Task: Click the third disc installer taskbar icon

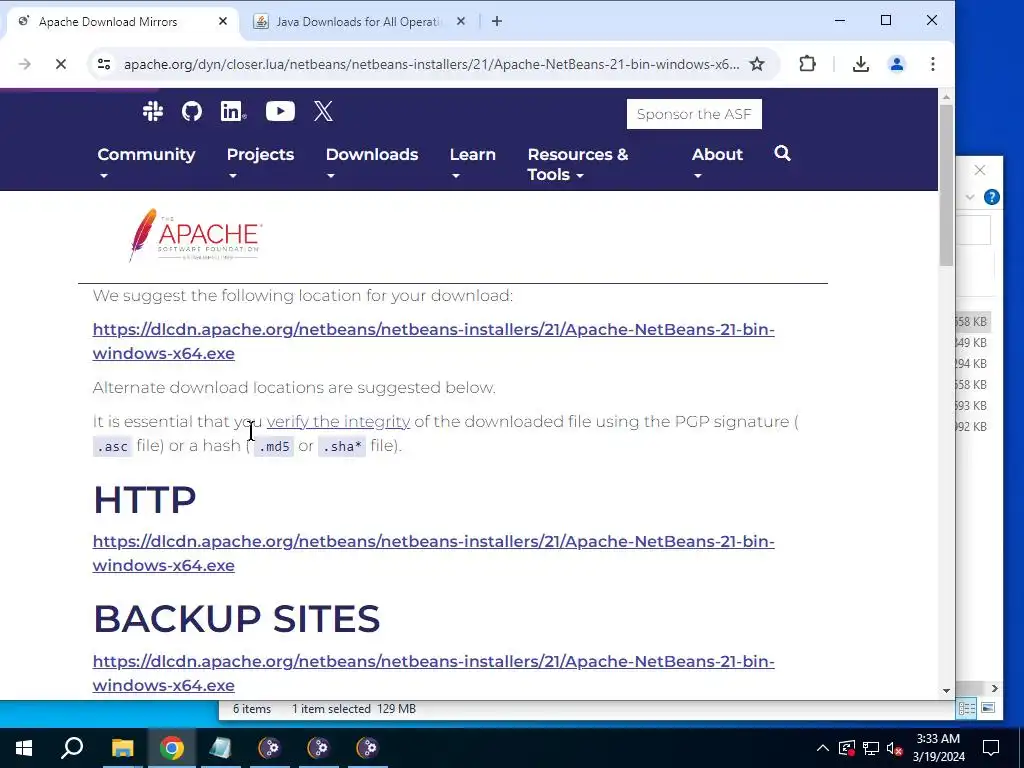Action: 367,748
